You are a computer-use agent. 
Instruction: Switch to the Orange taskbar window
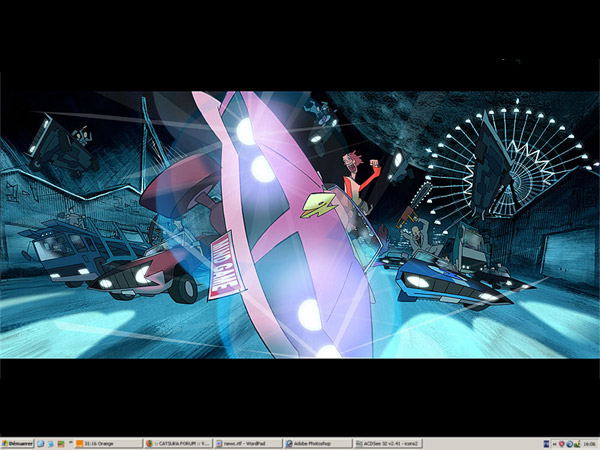tap(108, 444)
